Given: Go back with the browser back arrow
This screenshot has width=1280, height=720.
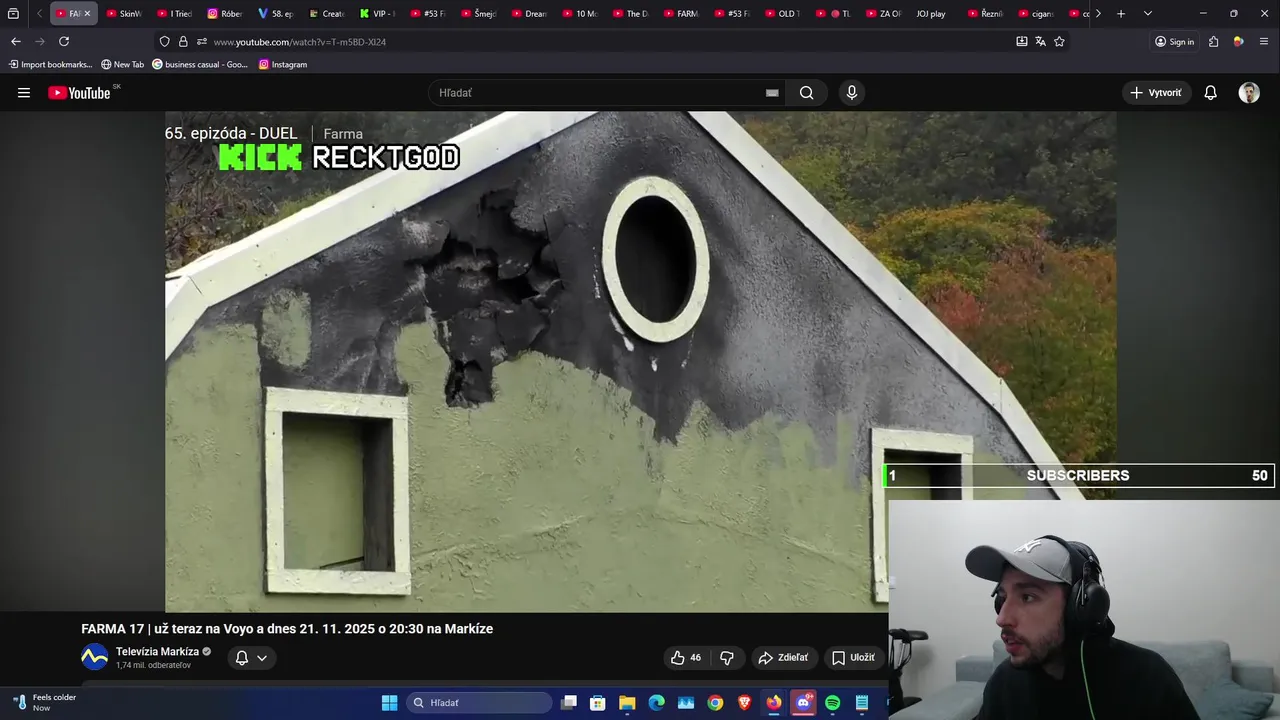Looking at the screenshot, I should (x=15, y=41).
